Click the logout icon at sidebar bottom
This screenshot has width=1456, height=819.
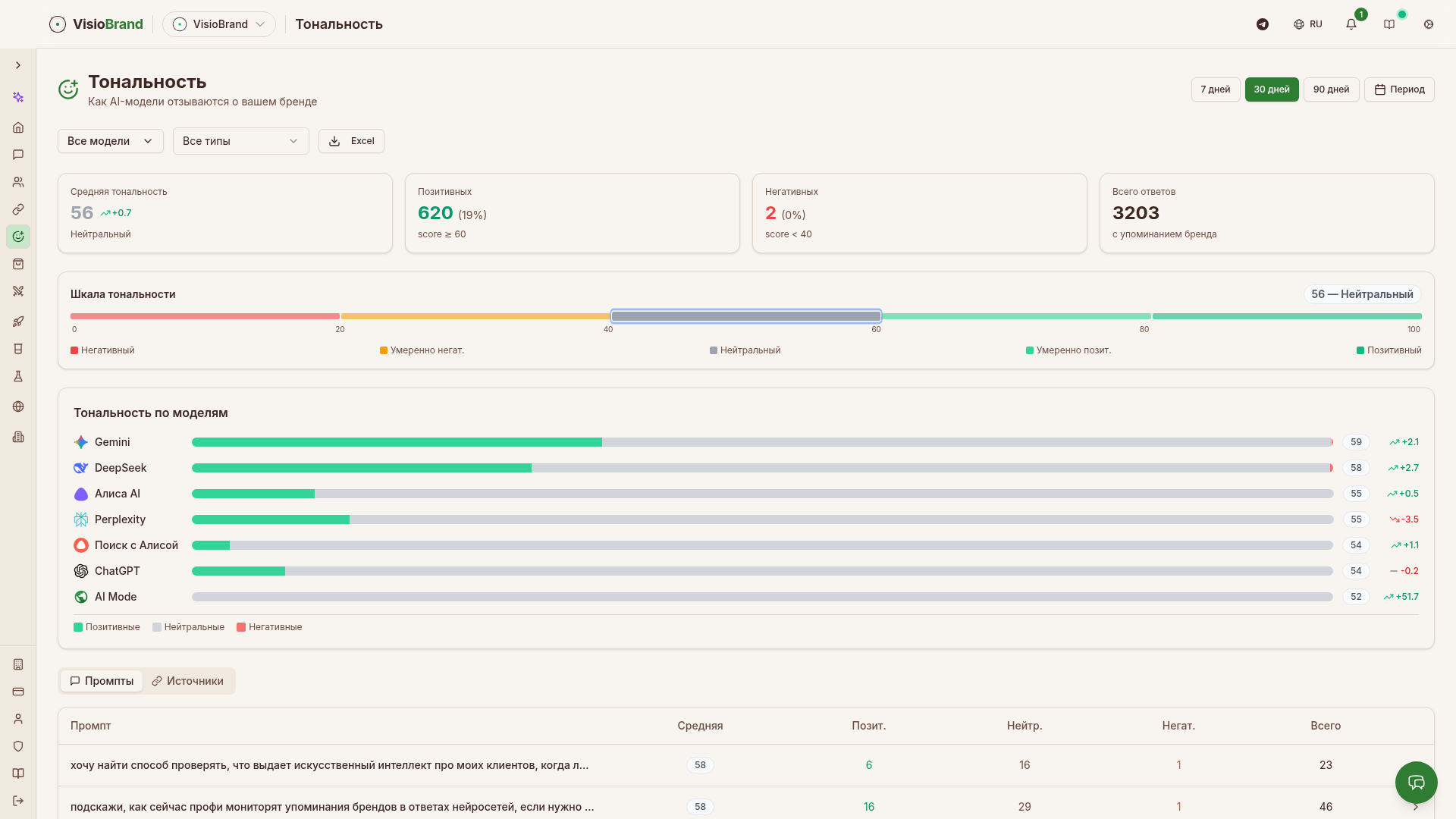(x=18, y=801)
